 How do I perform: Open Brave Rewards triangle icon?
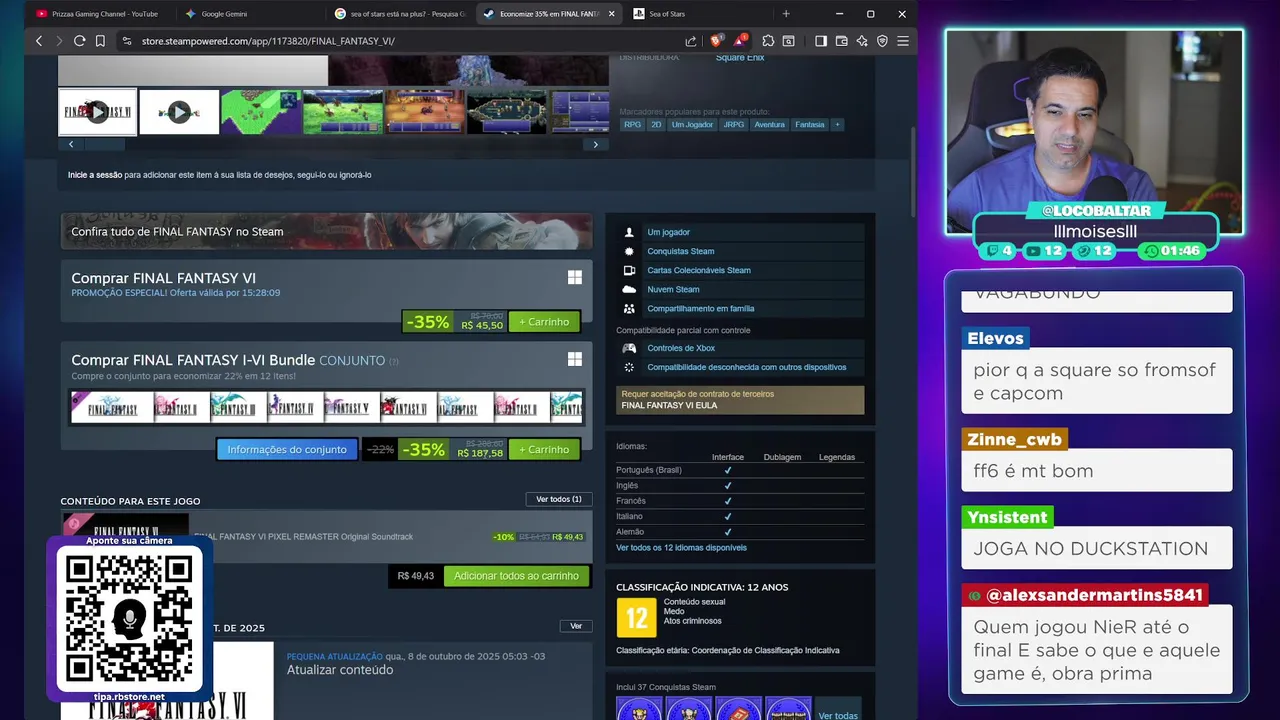click(740, 41)
